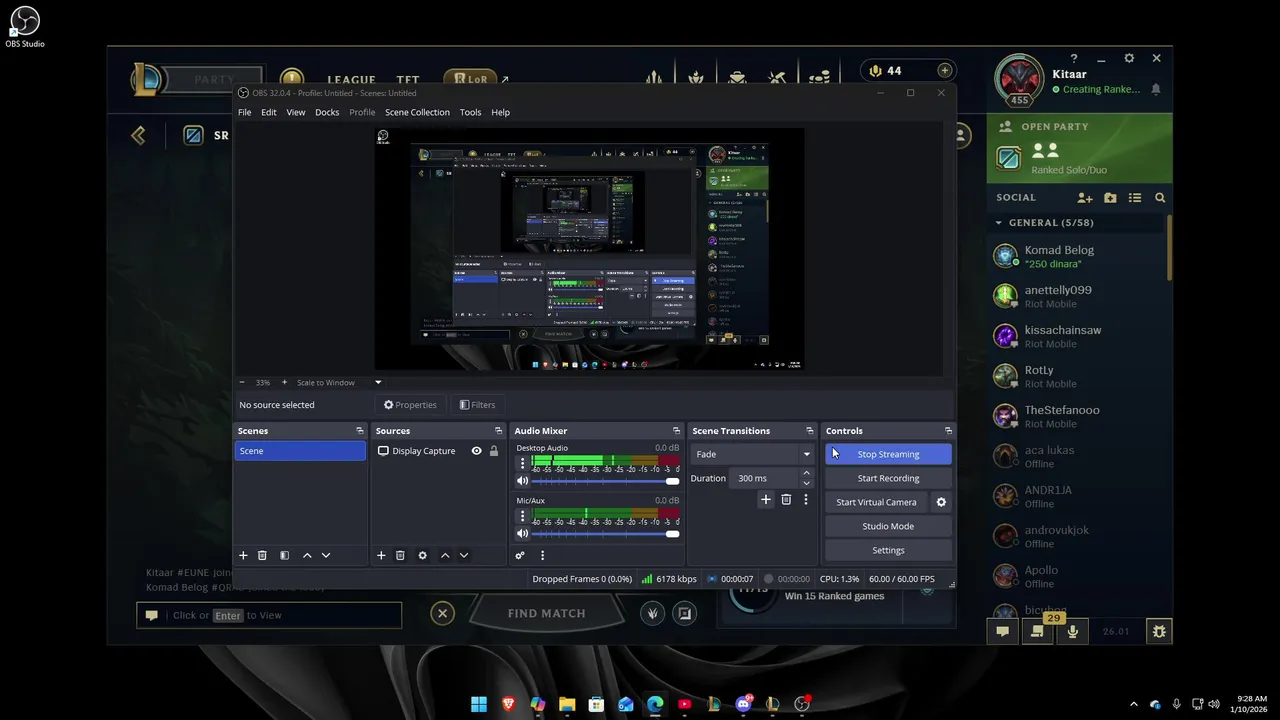Screen dimensions: 1280x720
Task: Open View menu in OBS
Action: 296,112
